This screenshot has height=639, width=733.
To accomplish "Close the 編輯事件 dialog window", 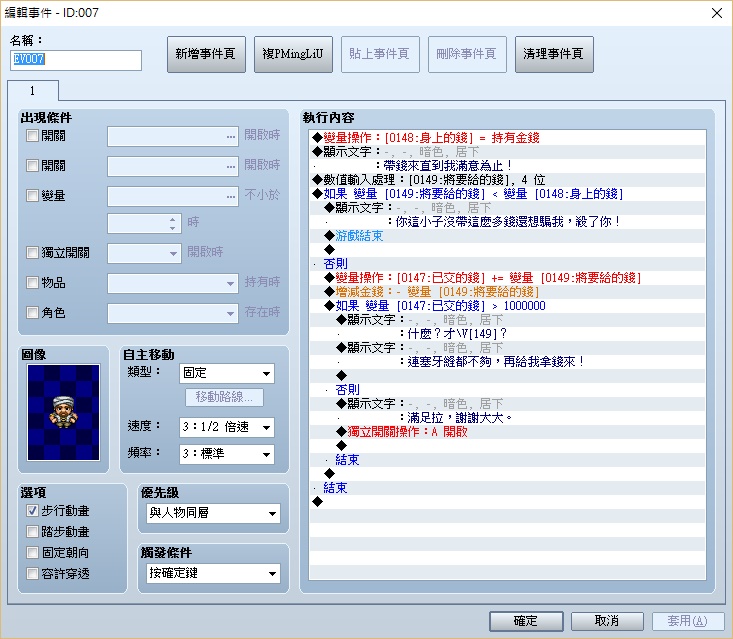I will pyautogui.click(x=717, y=13).
